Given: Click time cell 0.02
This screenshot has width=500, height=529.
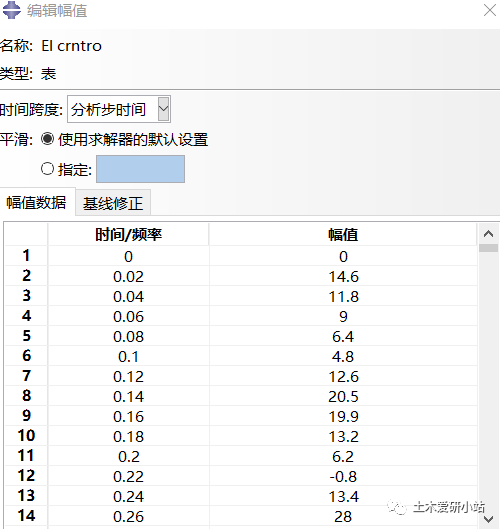Looking at the screenshot, I should click(x=128, y=276).
